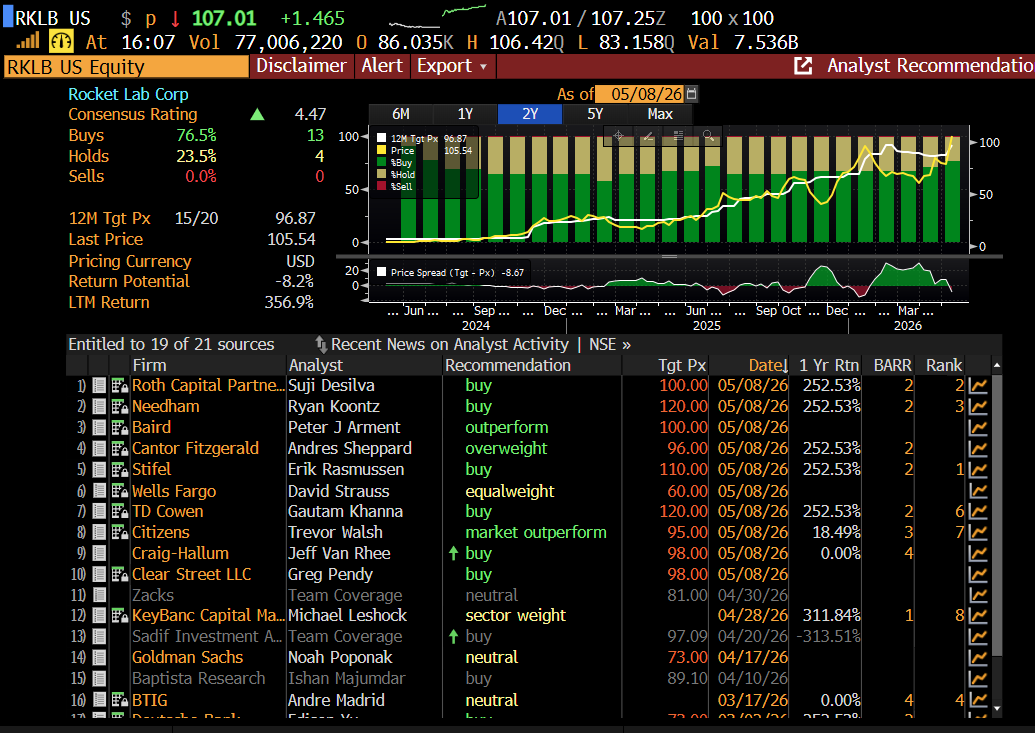
Task: Switch chart range to 1Y
Action: click(x=465, y=114)
